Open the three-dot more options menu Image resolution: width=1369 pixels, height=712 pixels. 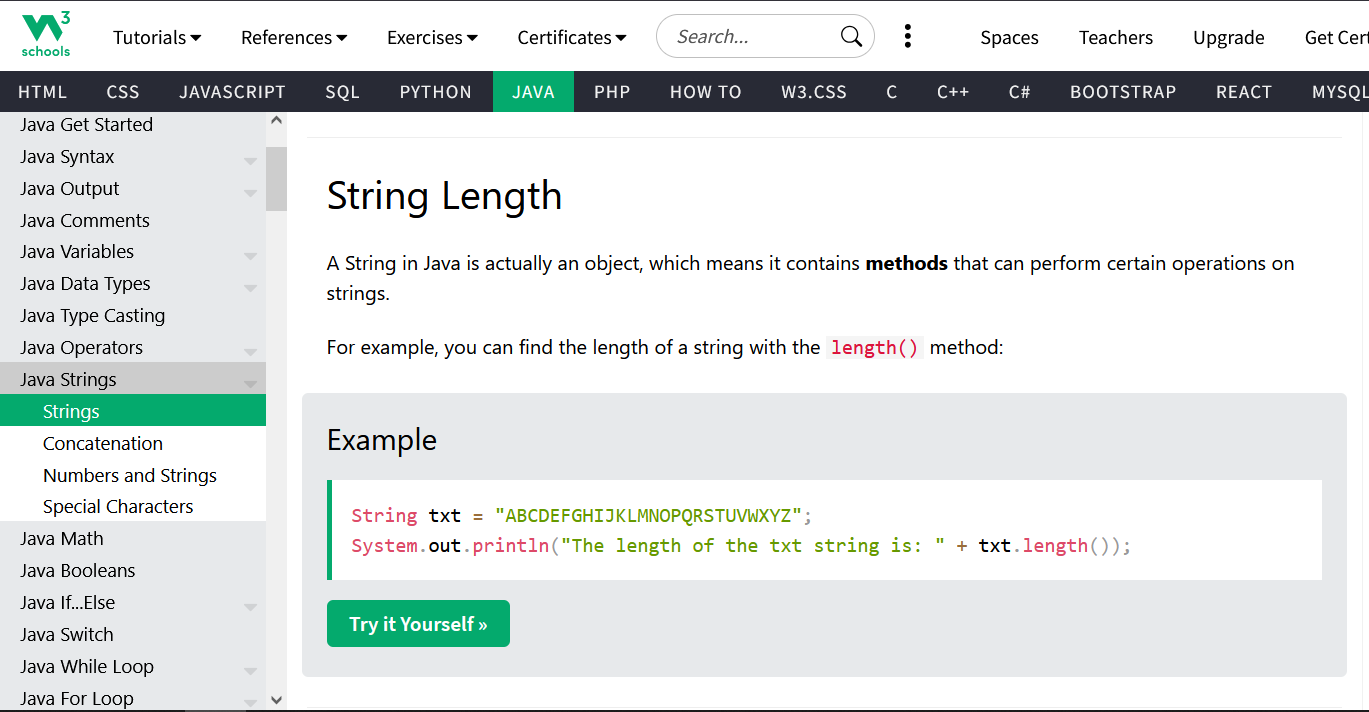tap(907, 37)
